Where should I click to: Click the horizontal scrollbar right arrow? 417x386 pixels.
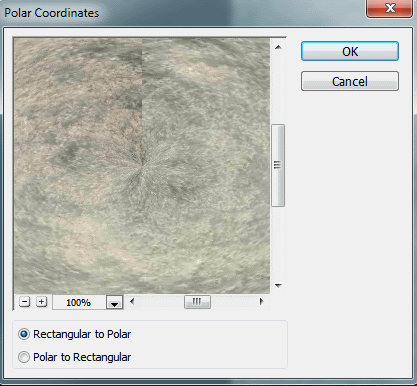tap(261, 302)
